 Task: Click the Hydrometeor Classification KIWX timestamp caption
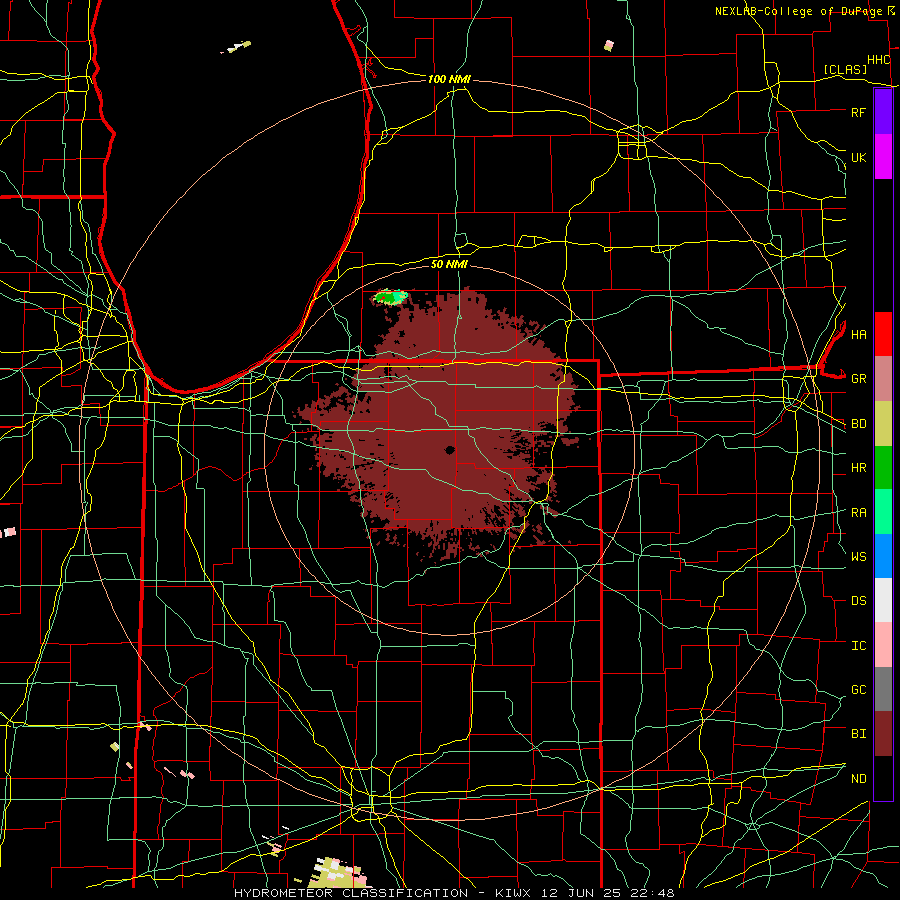(x=455, y=893)
